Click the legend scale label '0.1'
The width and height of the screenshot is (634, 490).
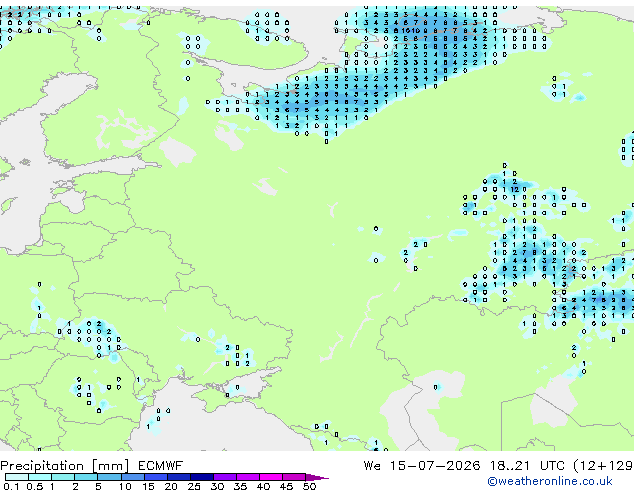11,486
